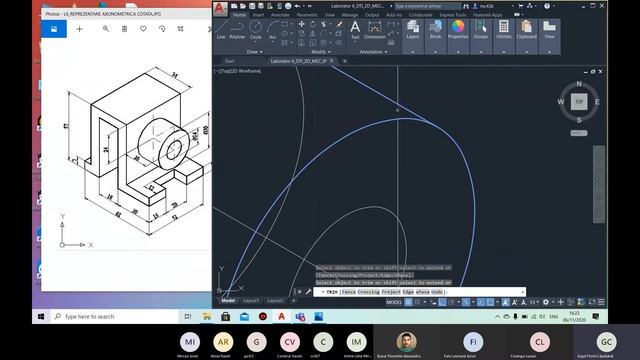
Task: Choose the Circle tool
Action: point(256,29)
